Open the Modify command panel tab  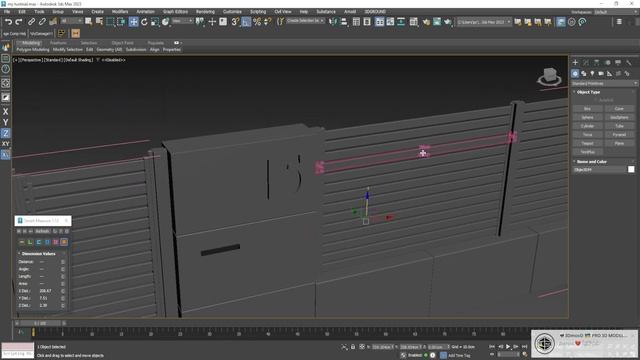click(x=586, y=62)
